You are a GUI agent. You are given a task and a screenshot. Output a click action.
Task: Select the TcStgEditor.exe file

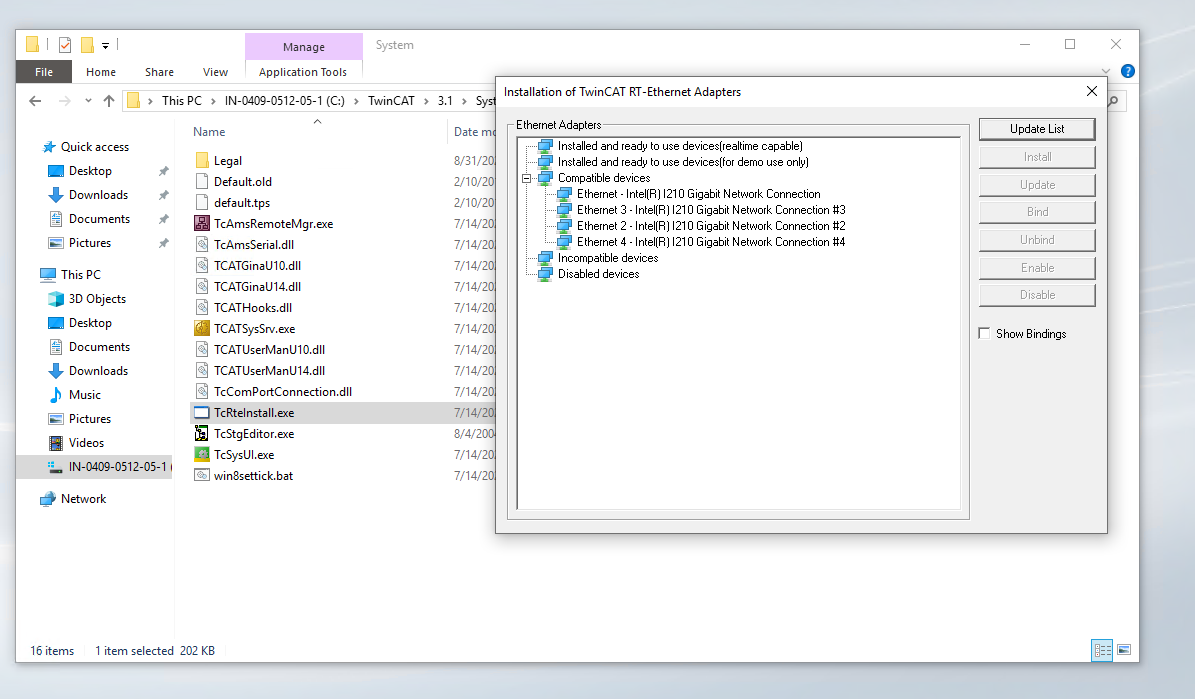[x=254, y=434]
